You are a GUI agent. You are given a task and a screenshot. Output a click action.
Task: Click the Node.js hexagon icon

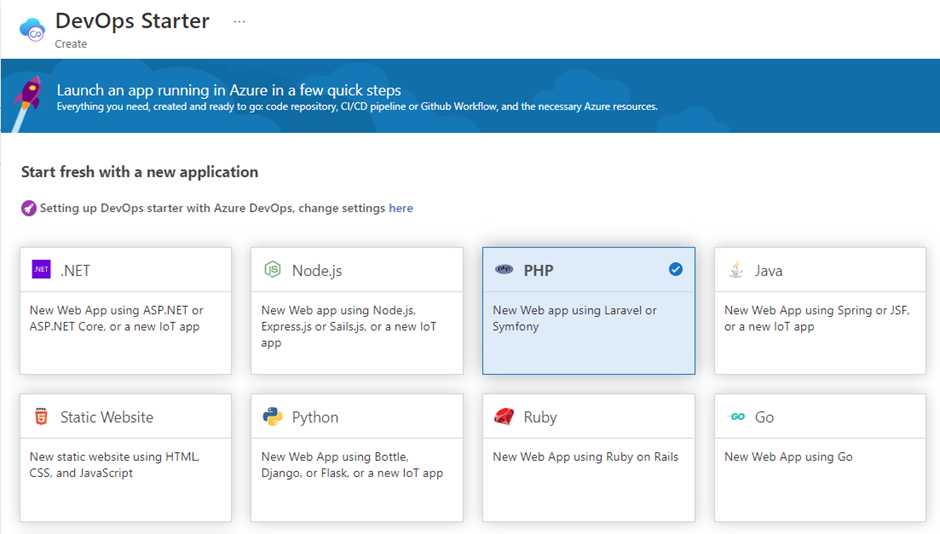(x=272, y=269)
